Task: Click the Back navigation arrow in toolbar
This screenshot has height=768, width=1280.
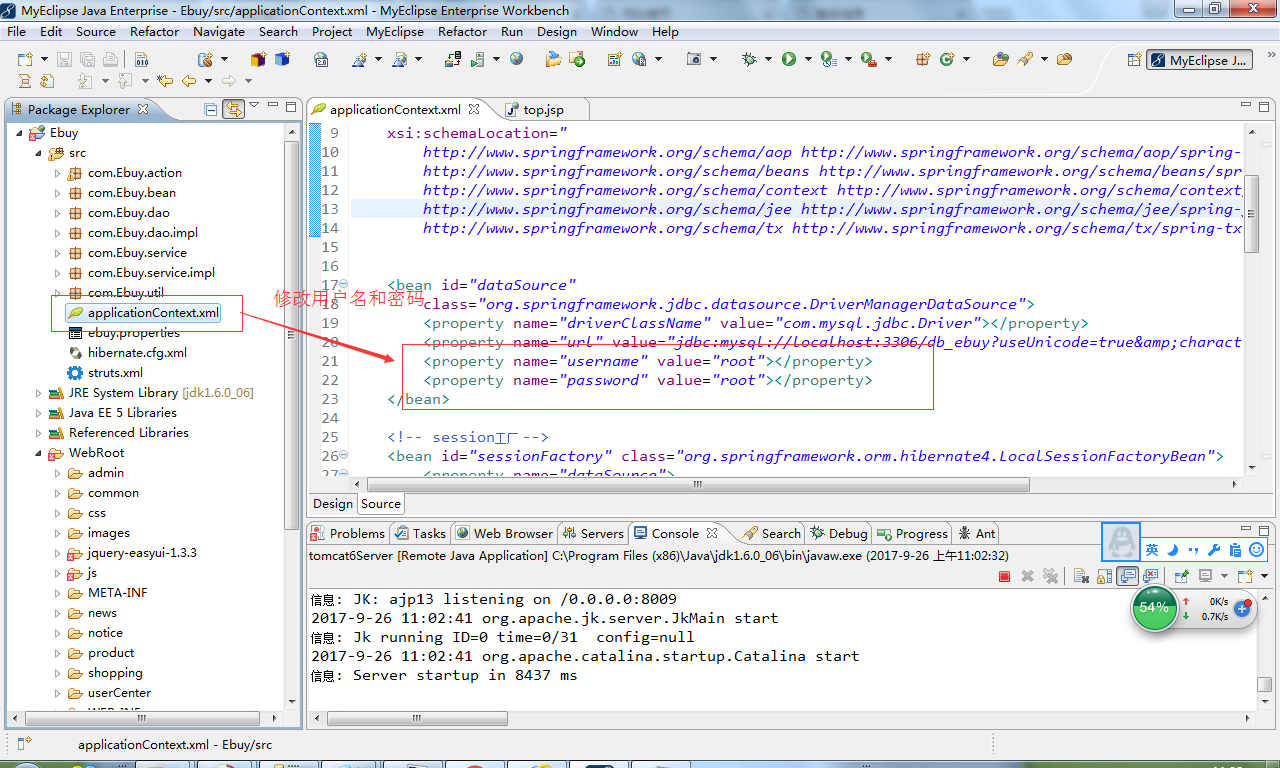Action: point(188,81)
